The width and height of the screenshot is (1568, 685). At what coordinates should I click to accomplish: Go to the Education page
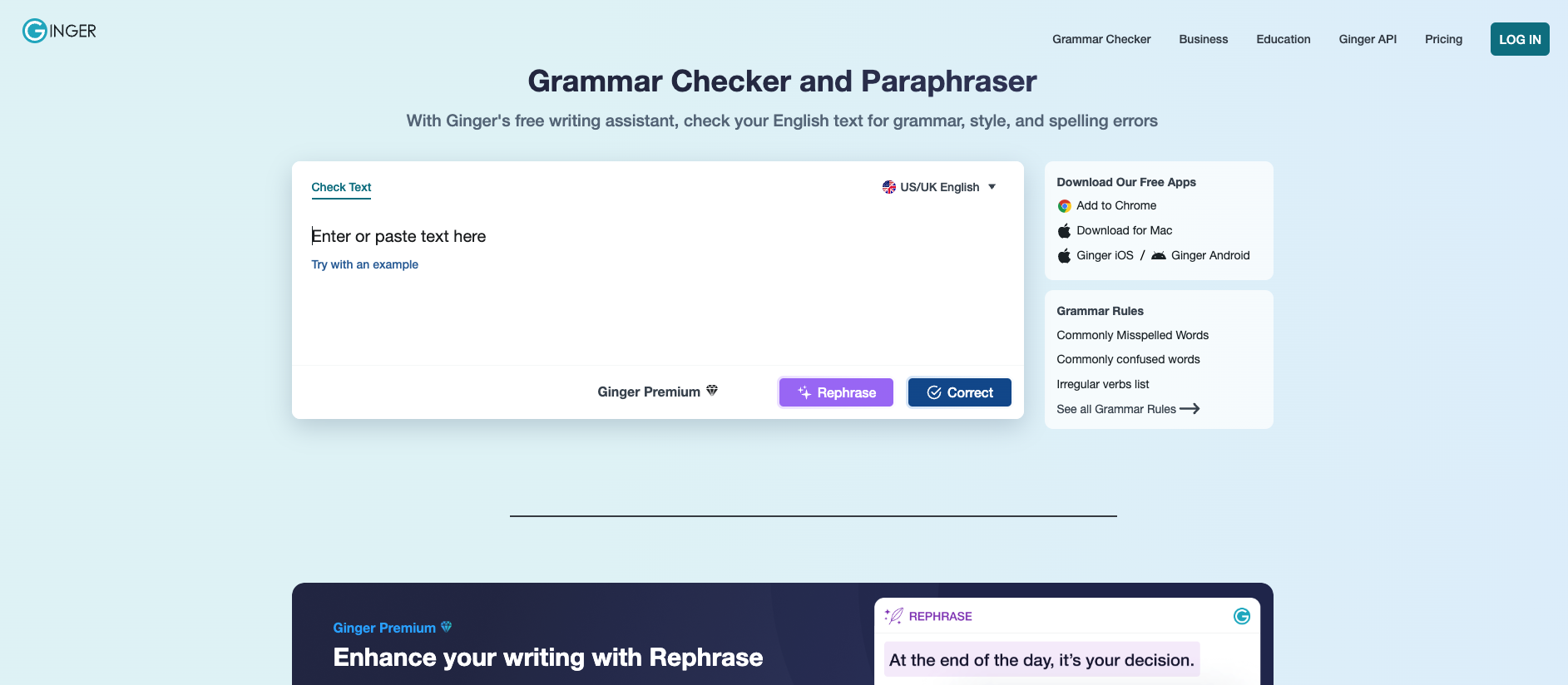tap(1283, 39)
